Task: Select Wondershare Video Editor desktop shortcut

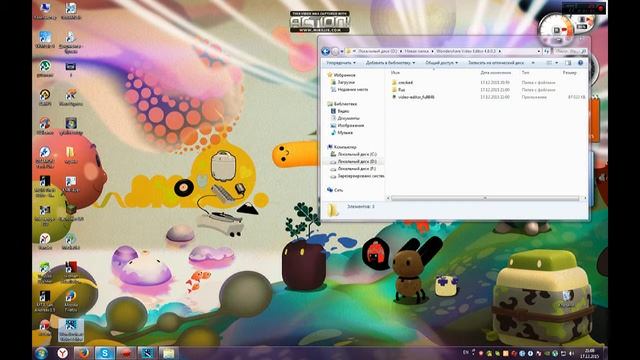Action: [71, 330]
